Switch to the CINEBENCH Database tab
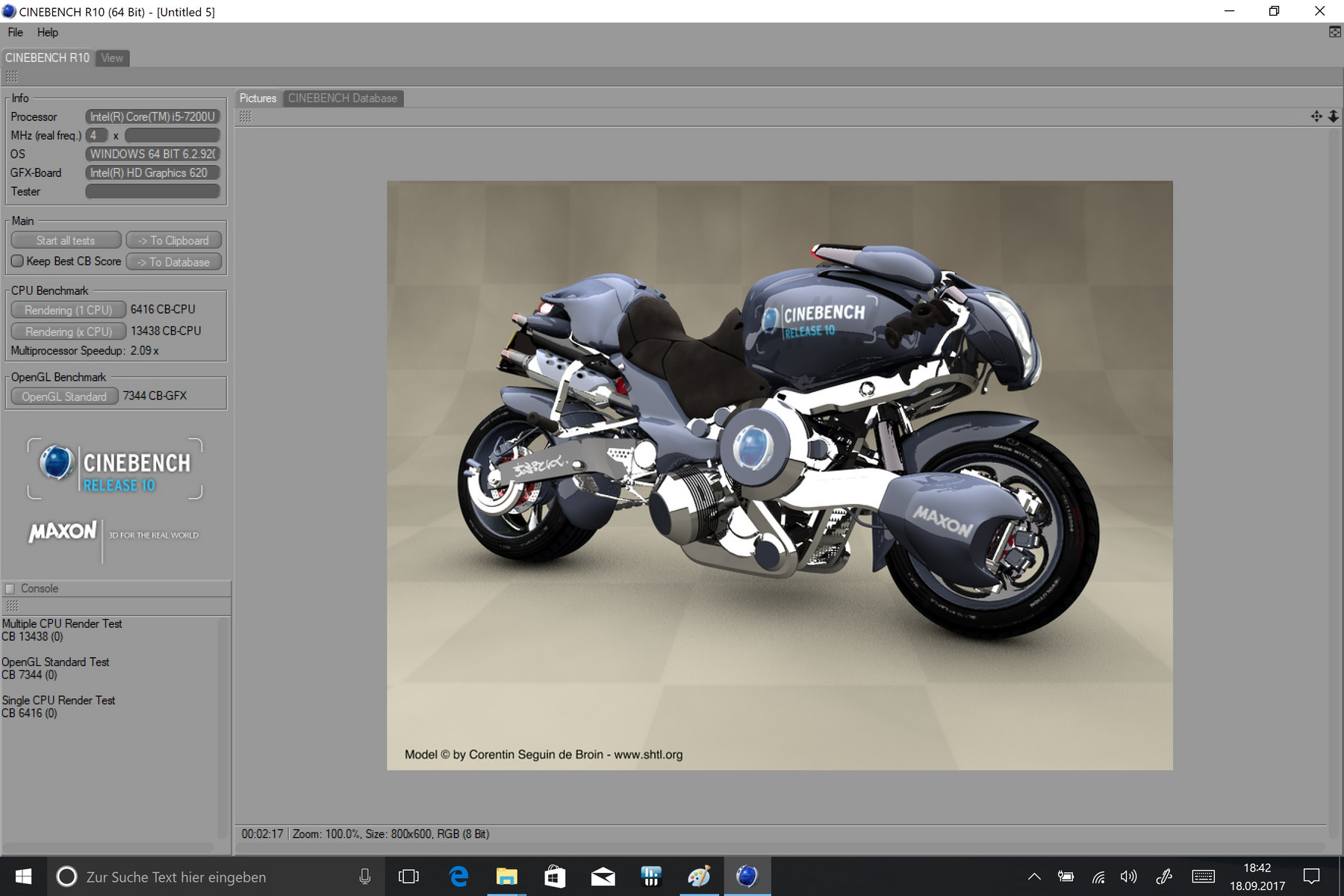Image resolution: width=1344 pixels, height=896 pixels. pyautogui.click(x=343, y=98)
